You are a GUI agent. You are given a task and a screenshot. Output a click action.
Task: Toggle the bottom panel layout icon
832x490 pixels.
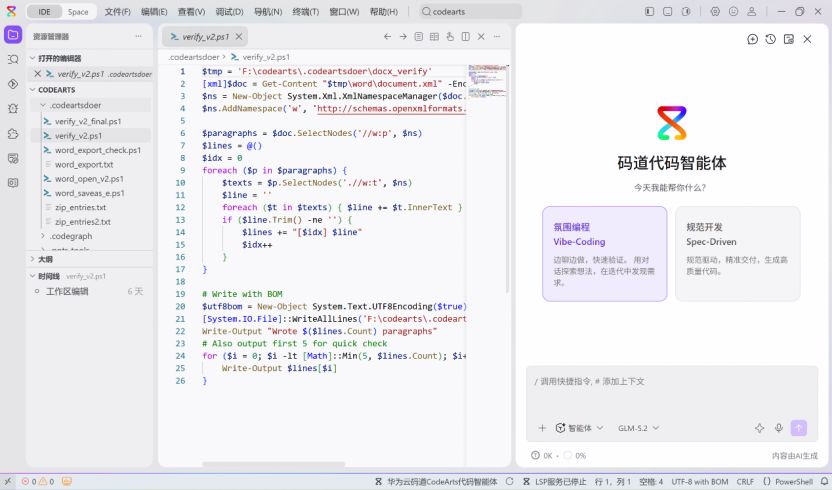668,11
